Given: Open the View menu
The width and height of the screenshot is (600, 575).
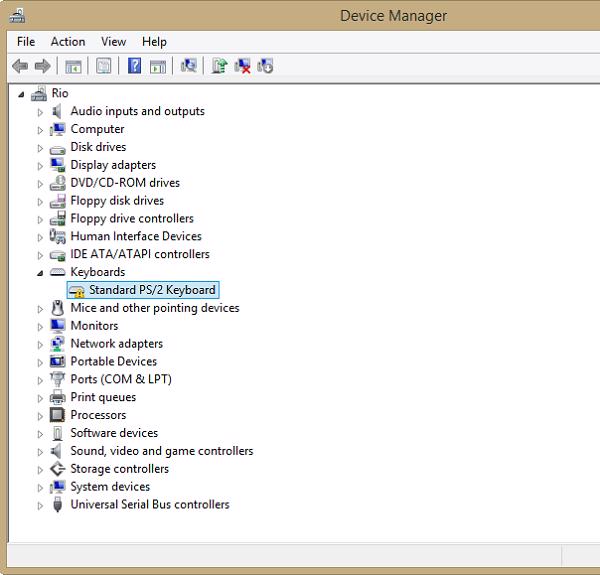Looking at the screenshot, I should [x=113, y=42].
